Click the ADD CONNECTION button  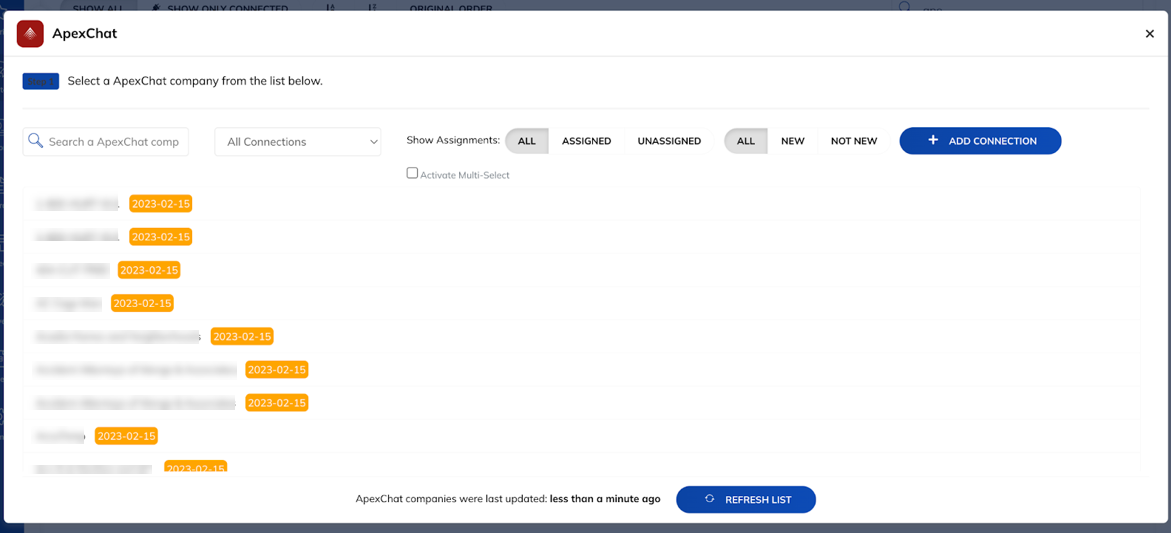point(980,141)
